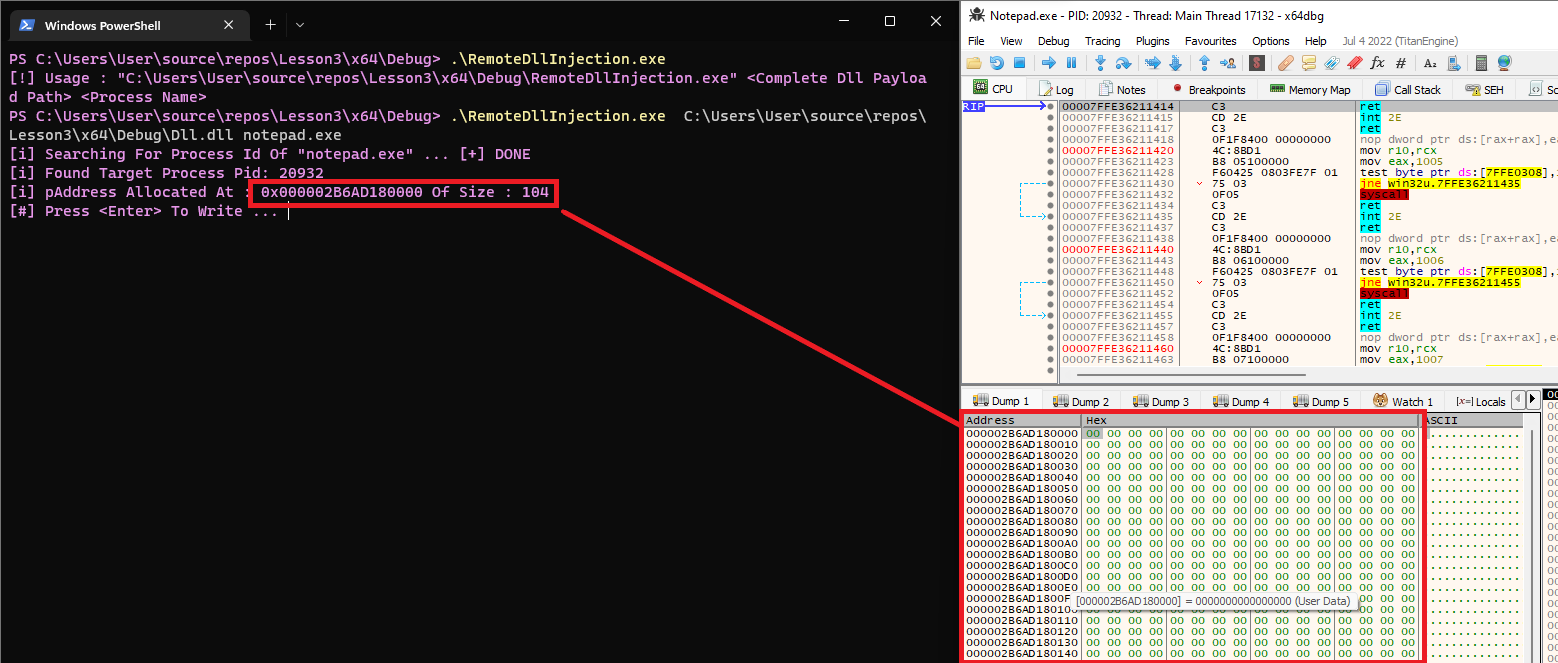Switch to the Notes tab
1558x663 pixels.
1122,89
